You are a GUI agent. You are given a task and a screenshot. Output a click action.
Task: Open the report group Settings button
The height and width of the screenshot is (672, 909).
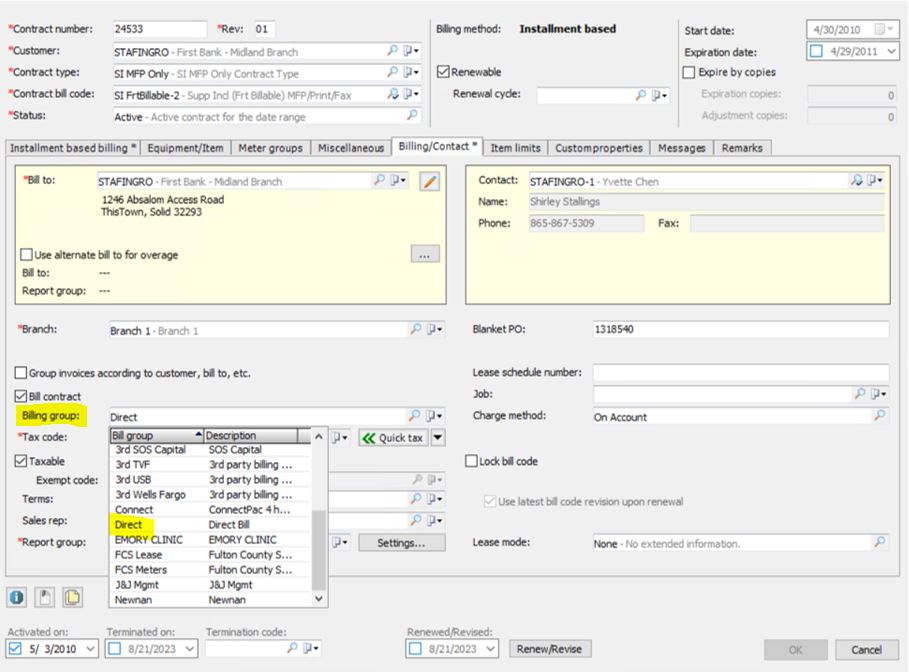[x=402, y=543]
